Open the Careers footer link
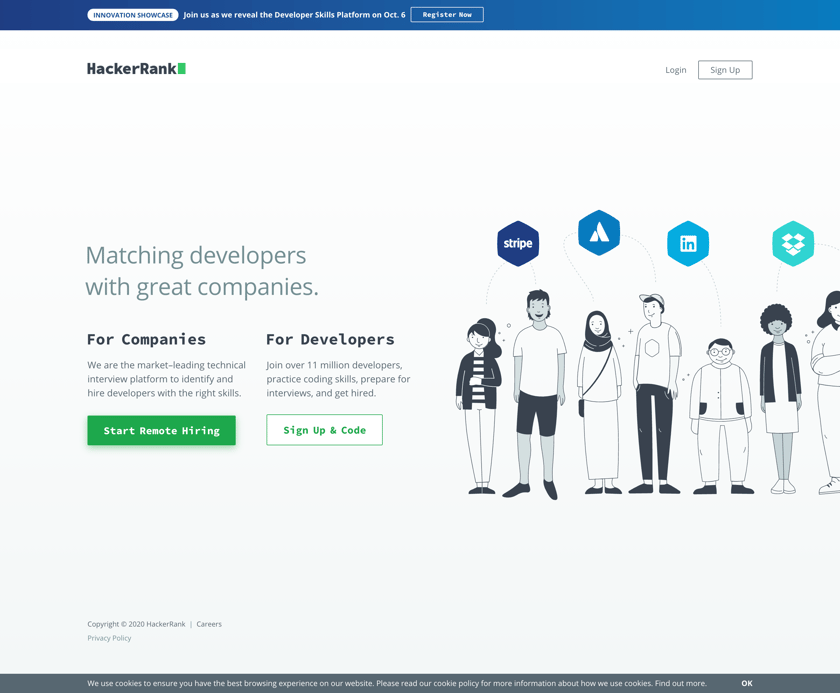The height and width of the screenshot is (693, 840). pyautogui.click(x=209, y=624)
